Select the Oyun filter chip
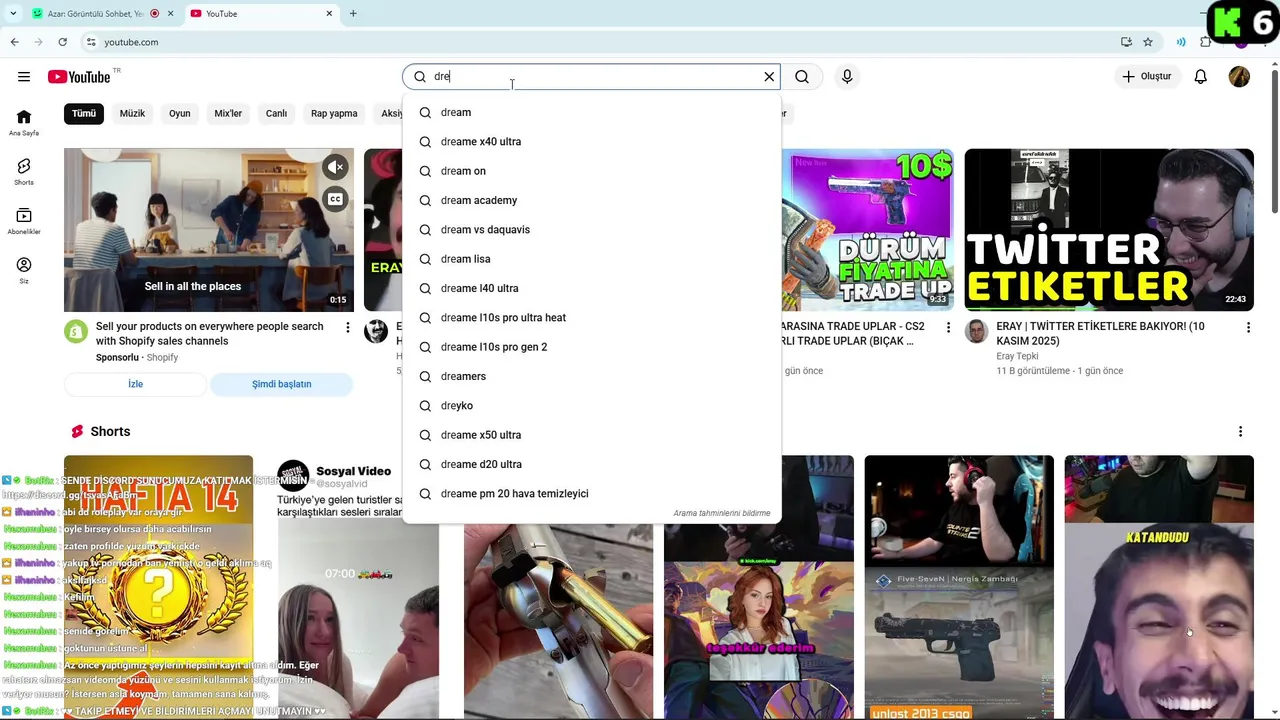The image size is (1280, 720). [180, 114]
